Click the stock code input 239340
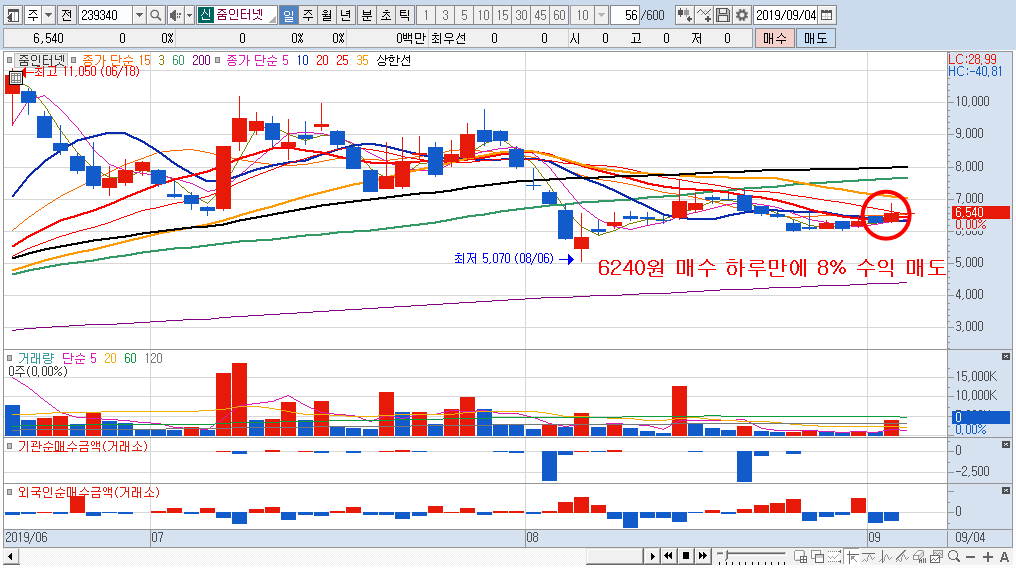 tap(105, 15)
